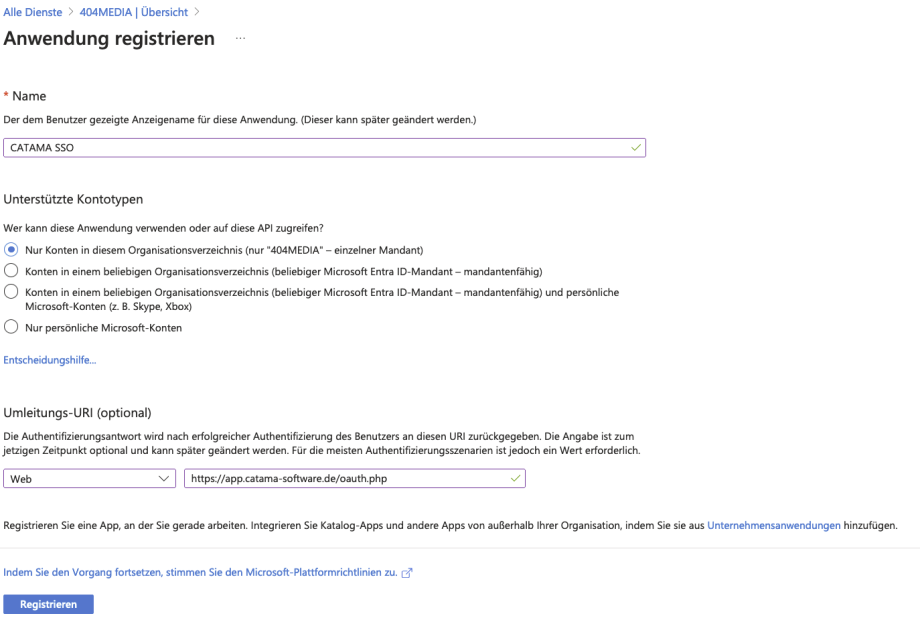Click the green checkmark in the Name field
Viewport: 920px width, 618px height.
tap(635, 147)
